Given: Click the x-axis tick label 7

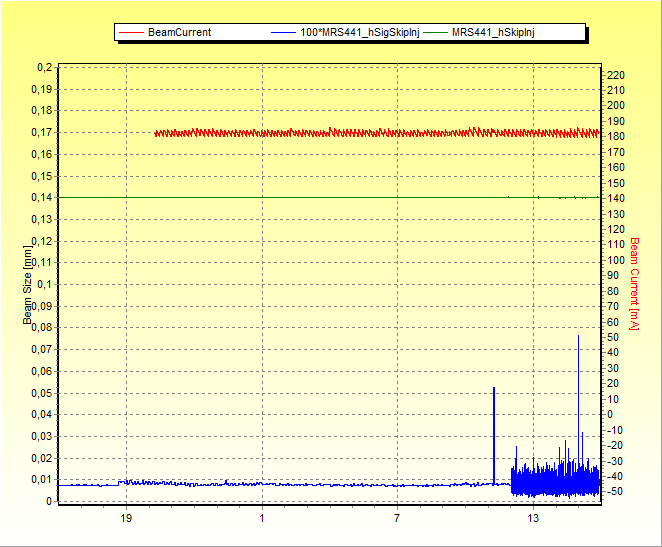Looking at the screenshot, I should [397, 518].
